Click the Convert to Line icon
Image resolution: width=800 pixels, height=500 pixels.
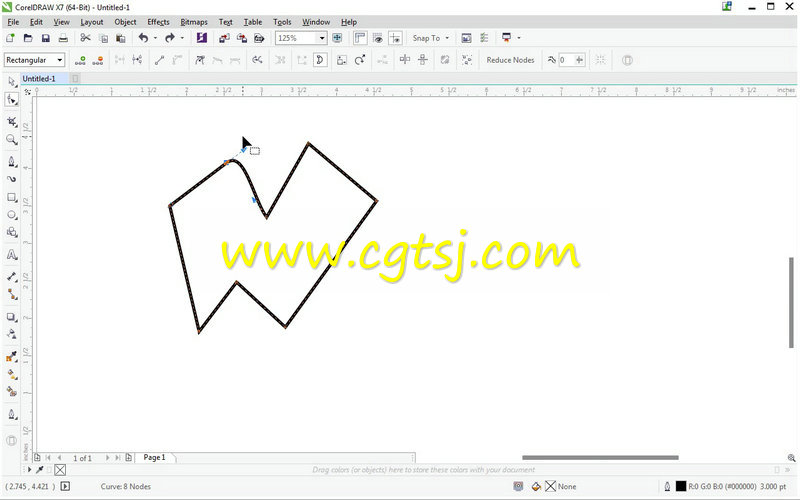click(x=159, y=60)
